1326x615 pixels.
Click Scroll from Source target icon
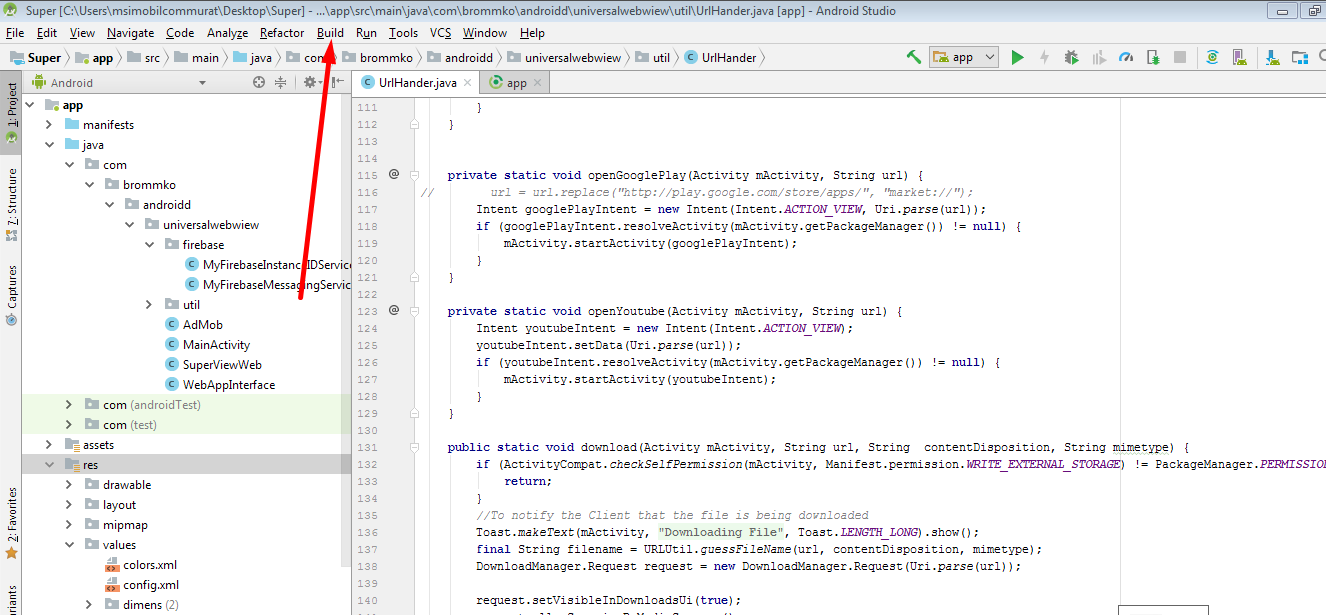[x=259, y=82]
